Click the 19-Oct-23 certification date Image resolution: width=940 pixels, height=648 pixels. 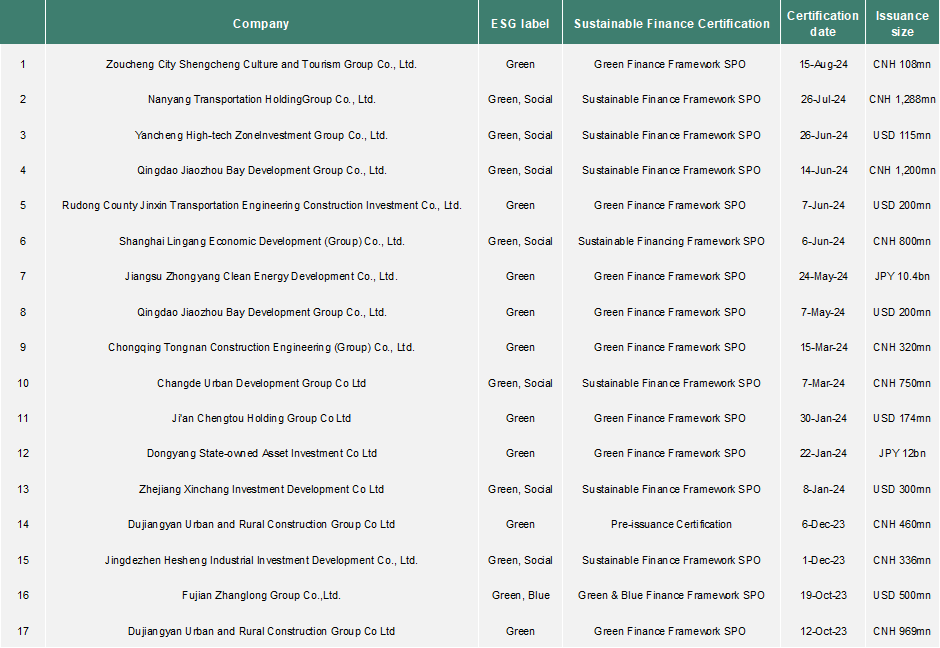823,595
